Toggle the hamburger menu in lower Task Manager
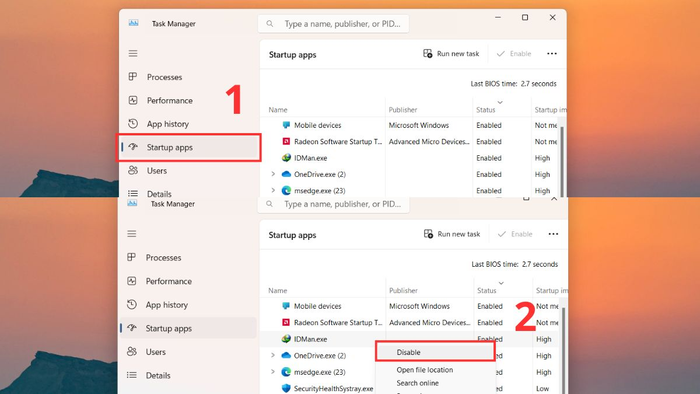This screenshot has height=394, width=700. (x=132, y=234)
